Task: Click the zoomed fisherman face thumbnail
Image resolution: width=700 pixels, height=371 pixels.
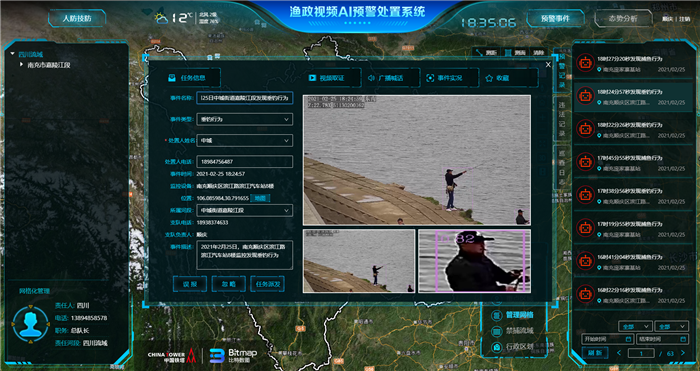Action: (x=475, y=261)
